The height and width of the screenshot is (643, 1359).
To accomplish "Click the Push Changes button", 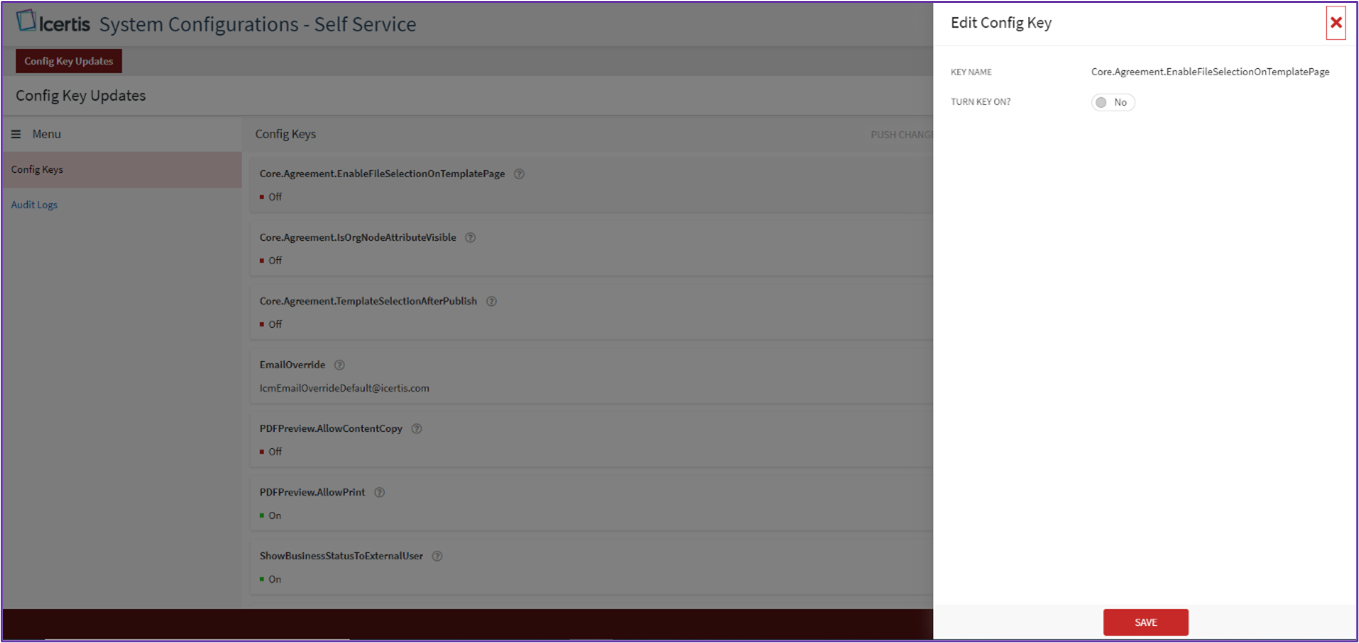I will click(x=901, y=134).
